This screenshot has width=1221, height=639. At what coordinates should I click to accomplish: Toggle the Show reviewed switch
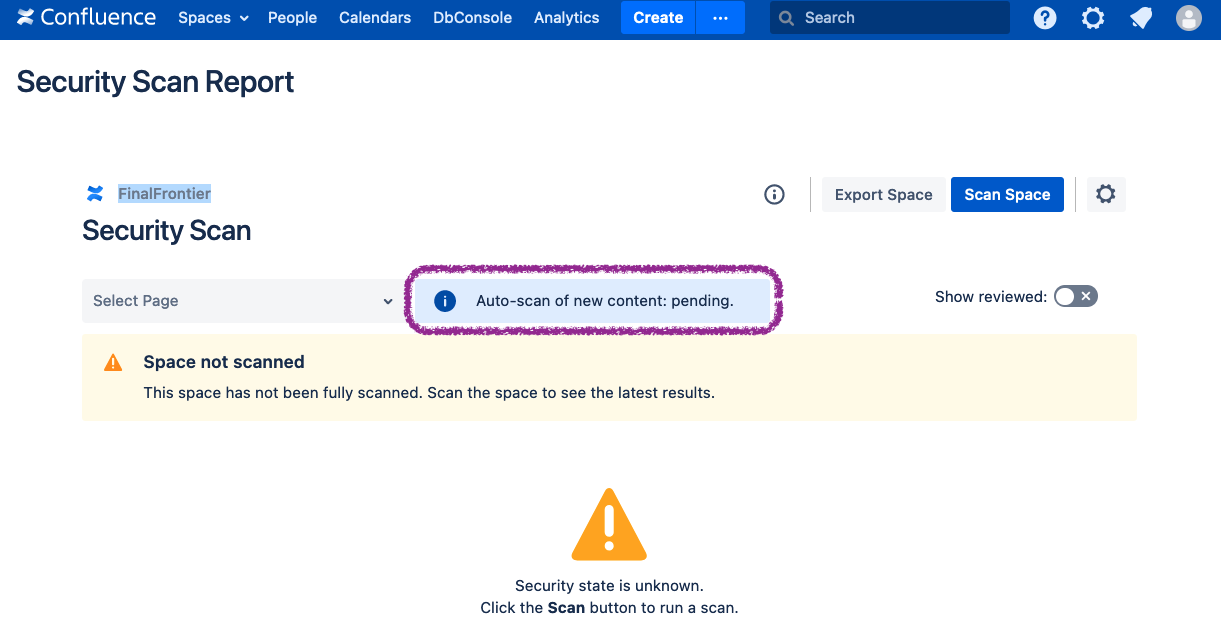click(1076, 296)
